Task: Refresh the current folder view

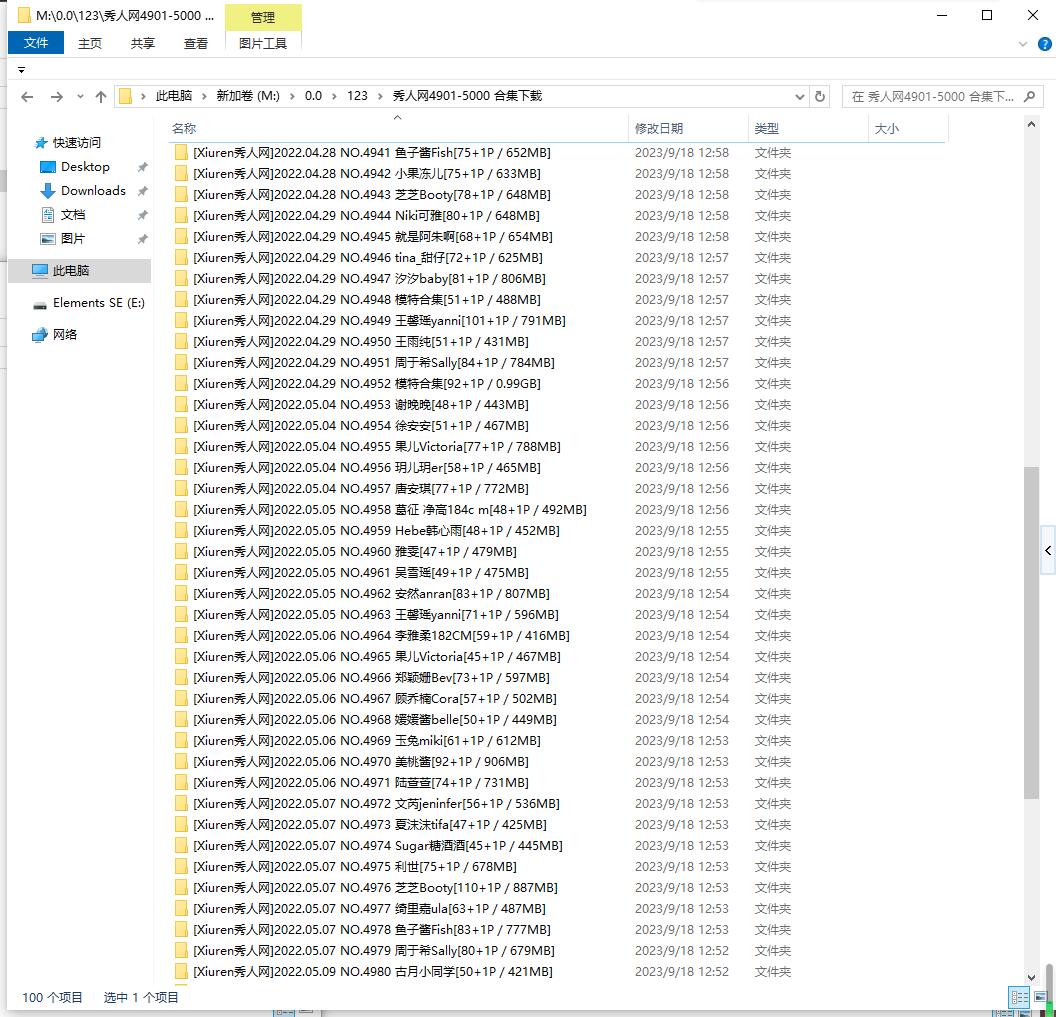Action: (820, 96)
